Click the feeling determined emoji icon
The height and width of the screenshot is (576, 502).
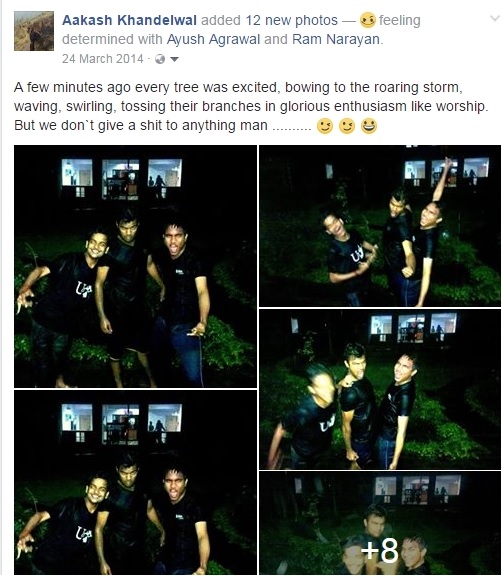click(368, 20)
